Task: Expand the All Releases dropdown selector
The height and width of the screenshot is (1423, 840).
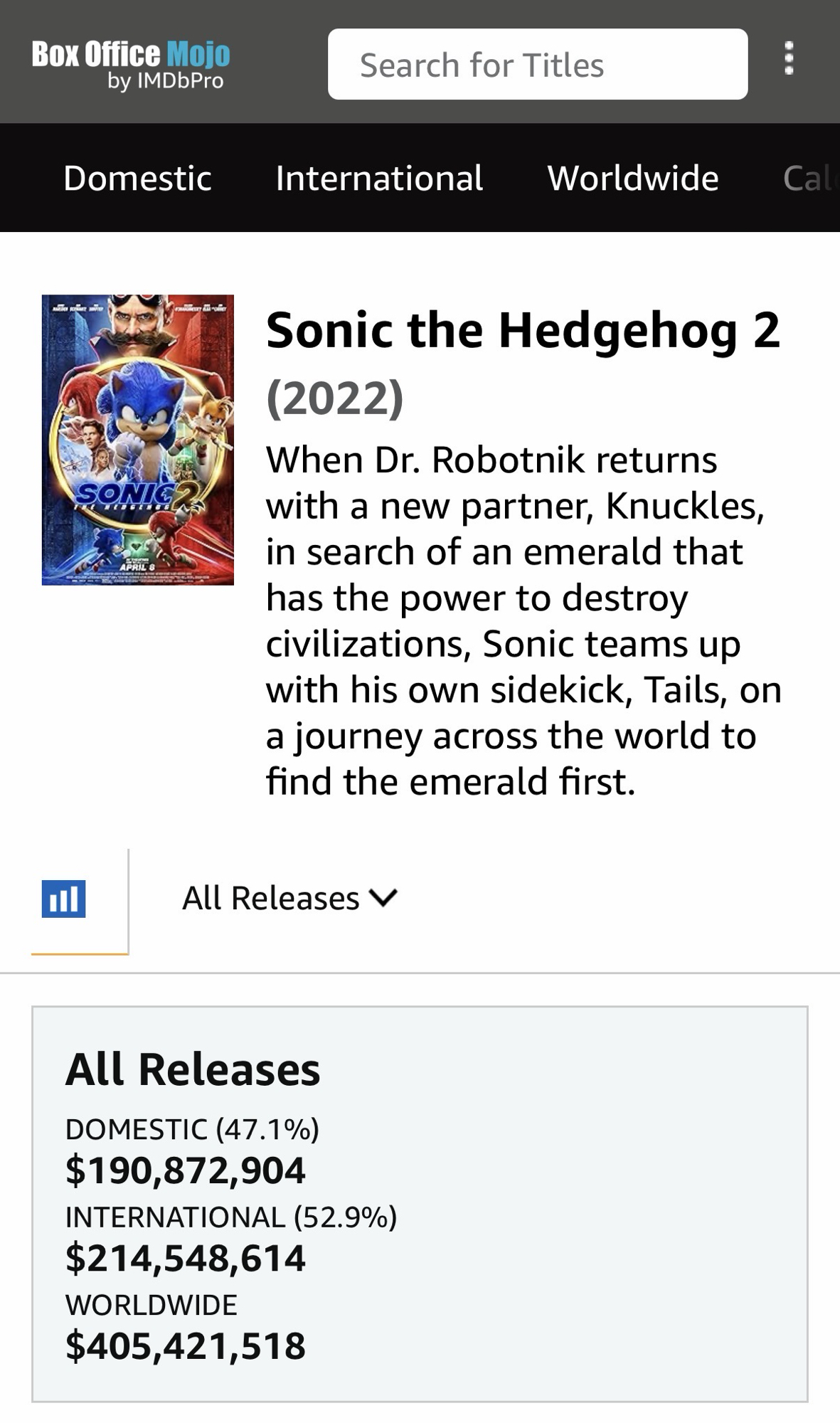Action: pyautogui.click(x=289, y=898)
